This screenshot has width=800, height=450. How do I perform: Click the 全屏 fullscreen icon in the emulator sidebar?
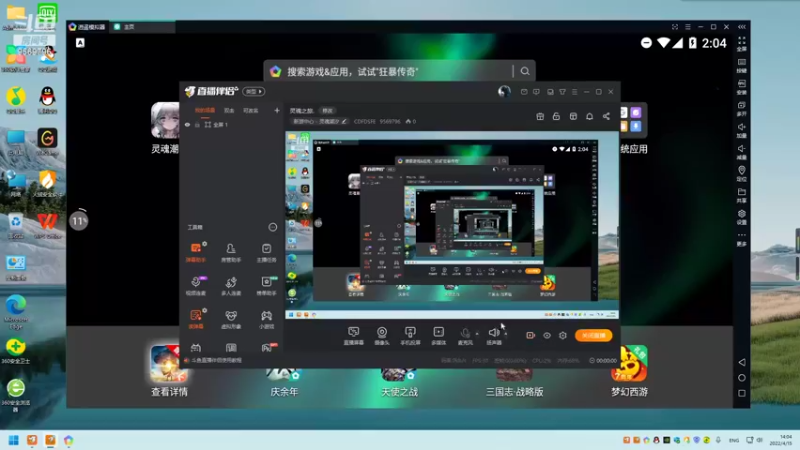point(741,44)
